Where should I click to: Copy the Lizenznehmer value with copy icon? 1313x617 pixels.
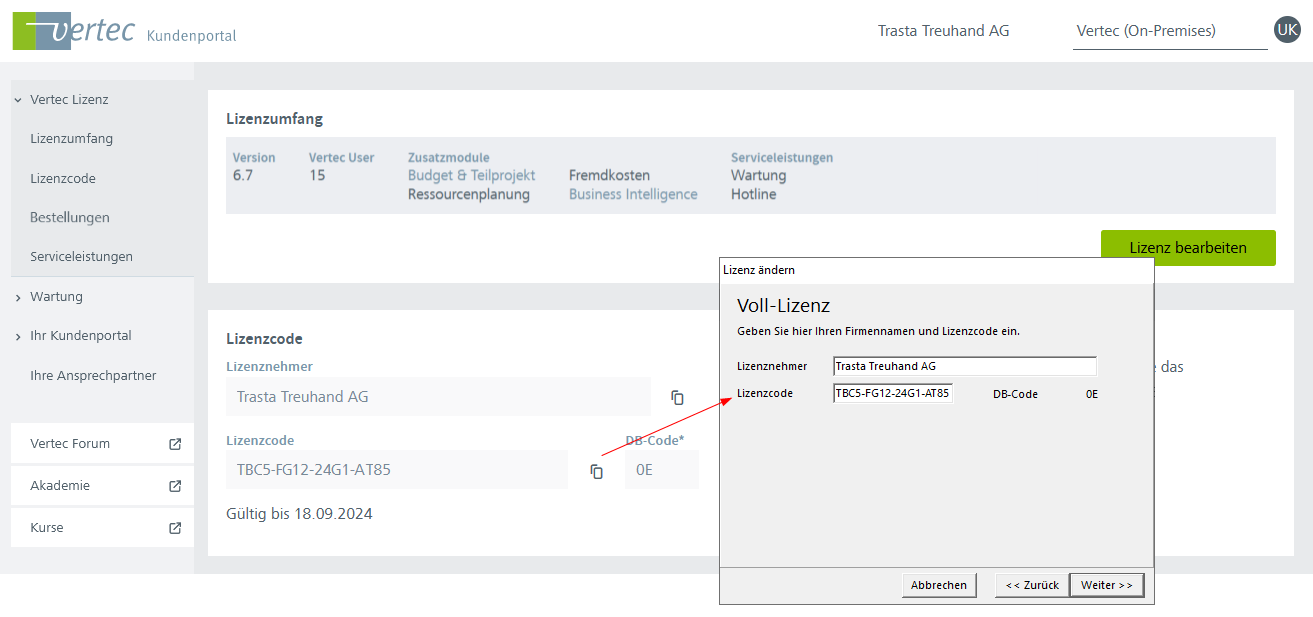click(x=677, y=397)
